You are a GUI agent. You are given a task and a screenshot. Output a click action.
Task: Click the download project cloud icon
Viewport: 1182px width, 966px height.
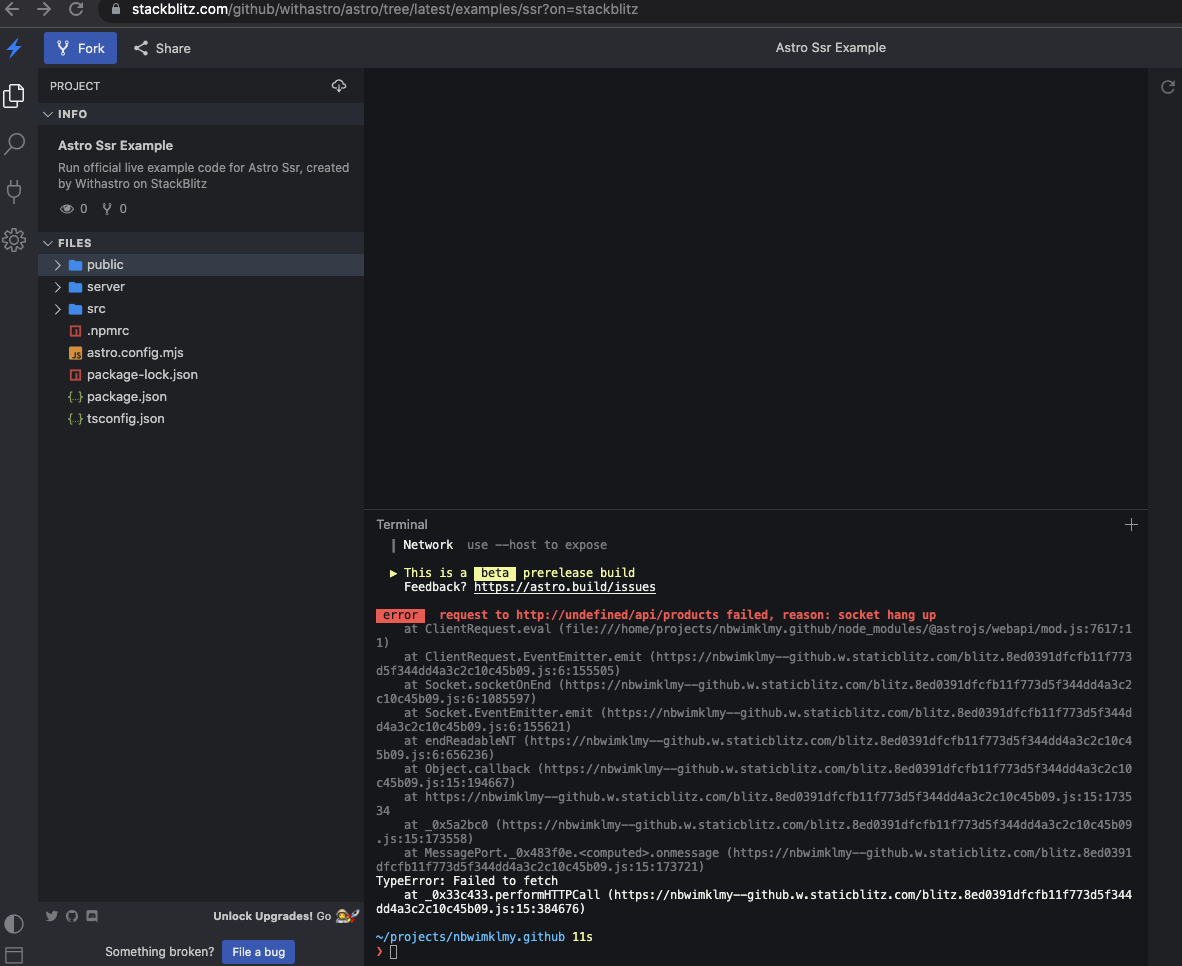tap(339, 86)
